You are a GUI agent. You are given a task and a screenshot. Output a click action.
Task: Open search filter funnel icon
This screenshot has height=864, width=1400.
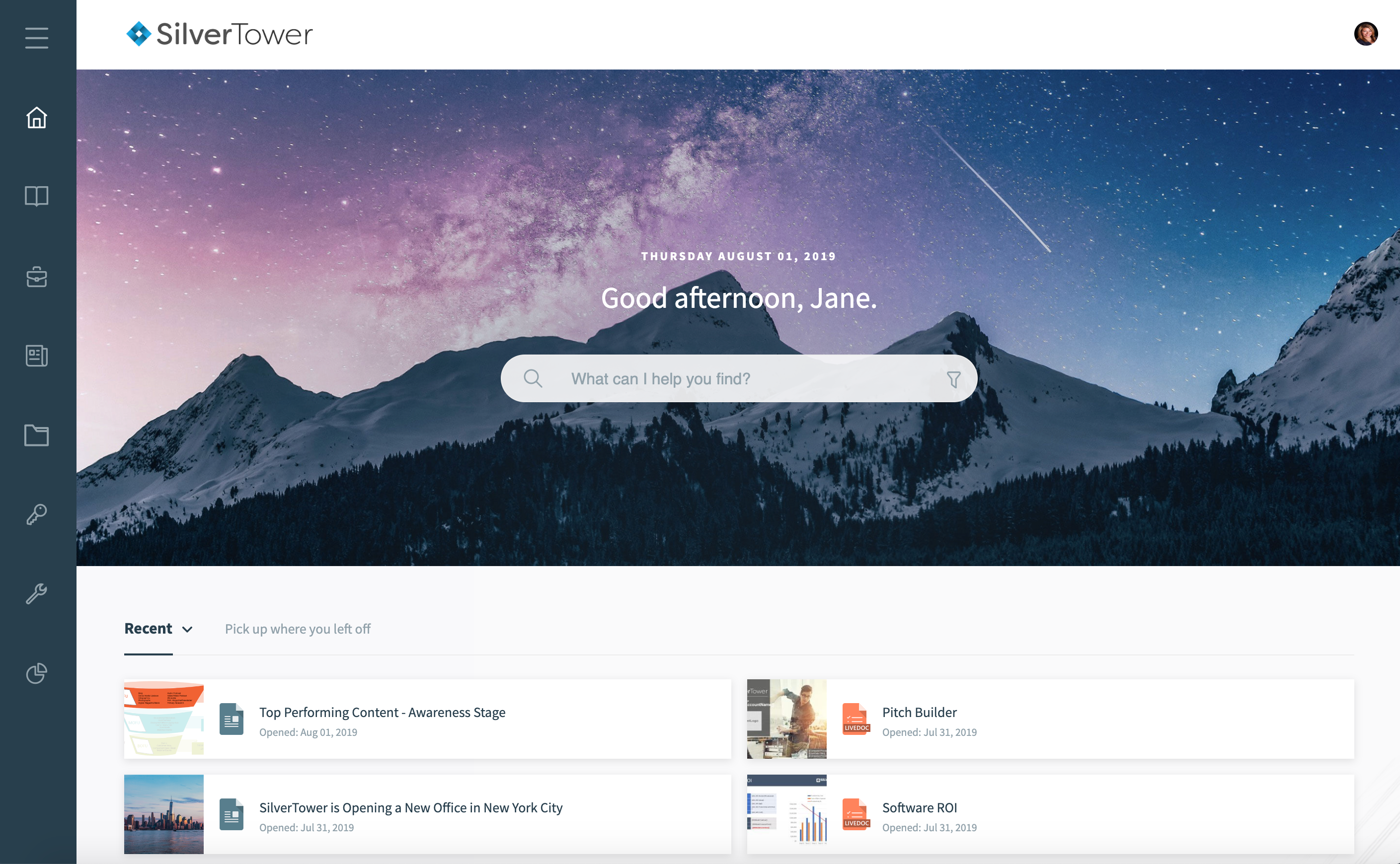(x=953, y=379)
